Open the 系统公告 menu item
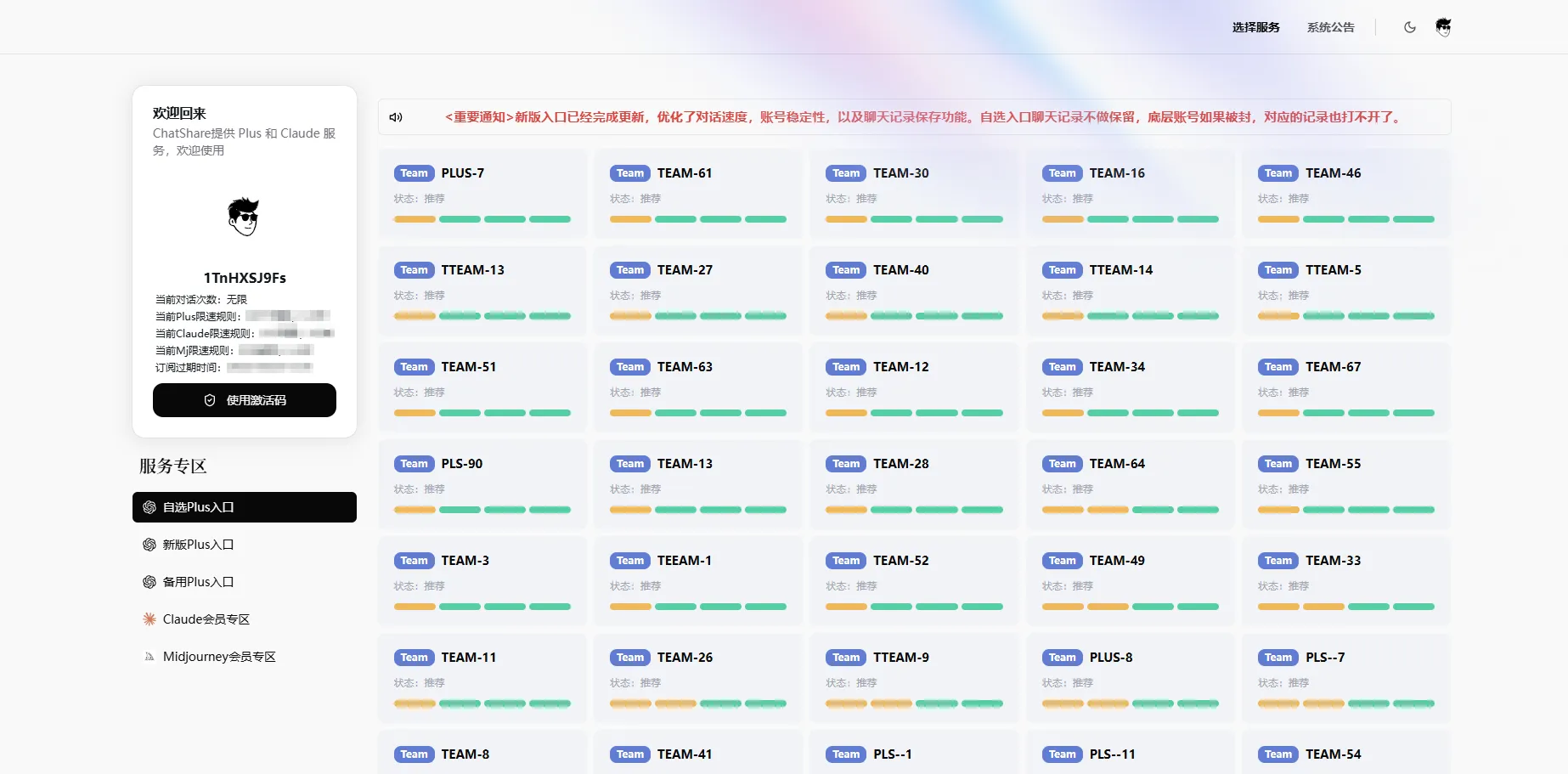The width and height of the screenshot is (1568, 774). click(1330, 27)
